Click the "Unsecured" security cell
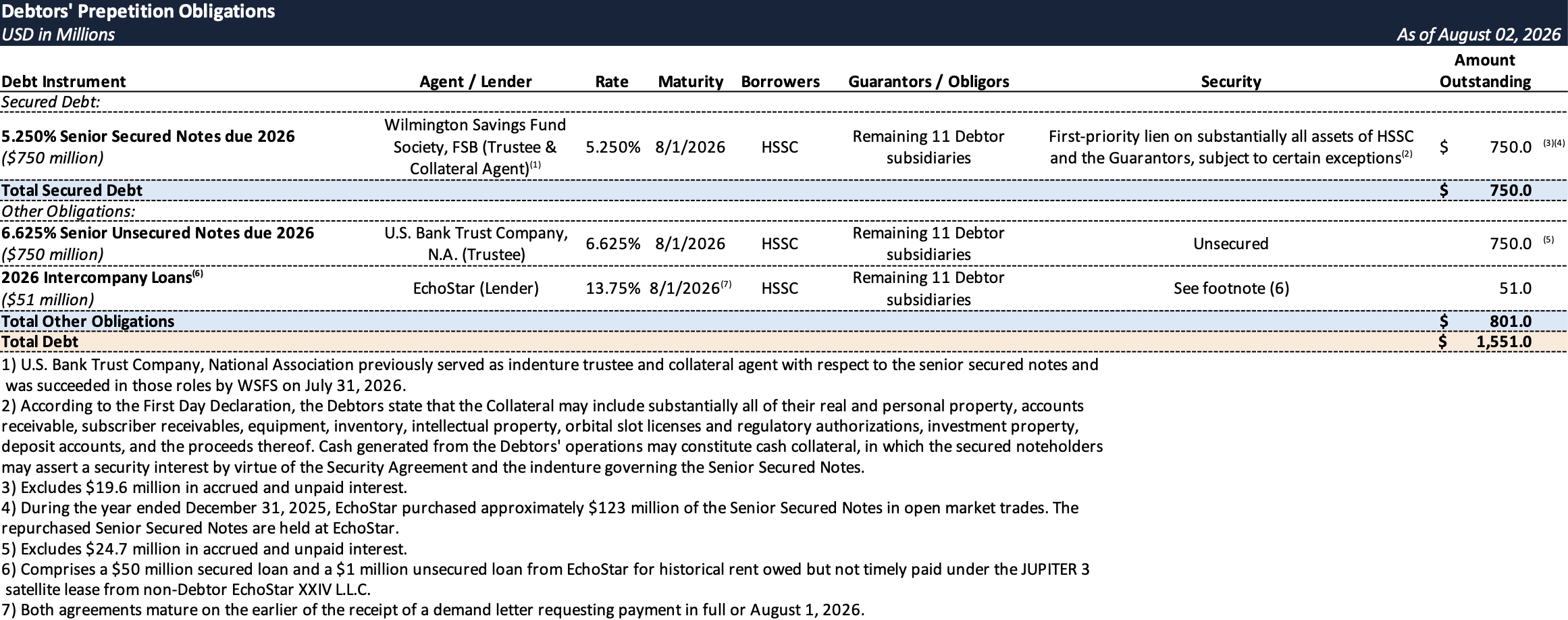 tap(1231, 244)
